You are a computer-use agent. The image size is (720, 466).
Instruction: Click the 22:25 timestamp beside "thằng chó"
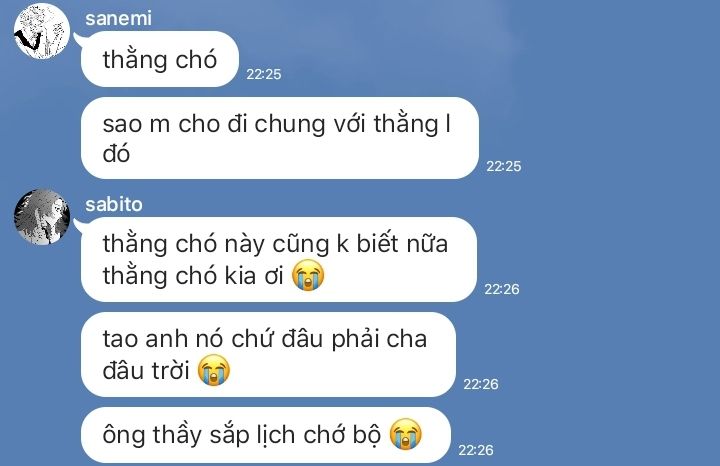[264, 74]
